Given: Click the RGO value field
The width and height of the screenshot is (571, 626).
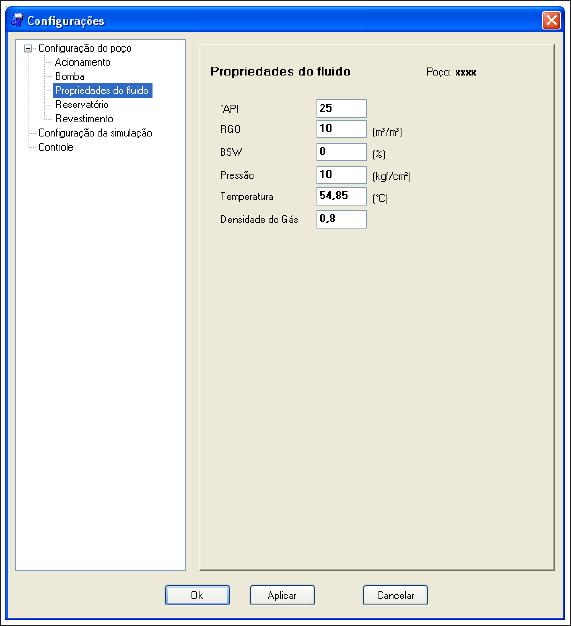Looking at the screenshot, I should [x=341, y=129].
